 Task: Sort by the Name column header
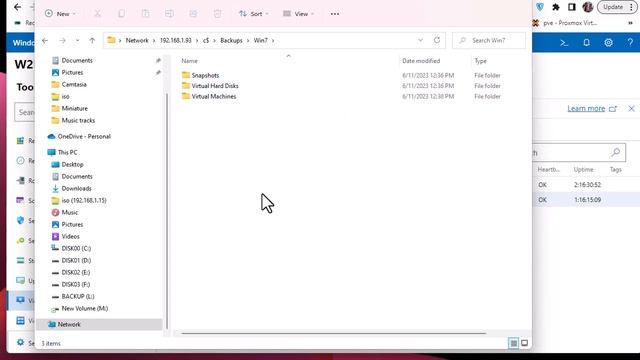click(189, 61)
